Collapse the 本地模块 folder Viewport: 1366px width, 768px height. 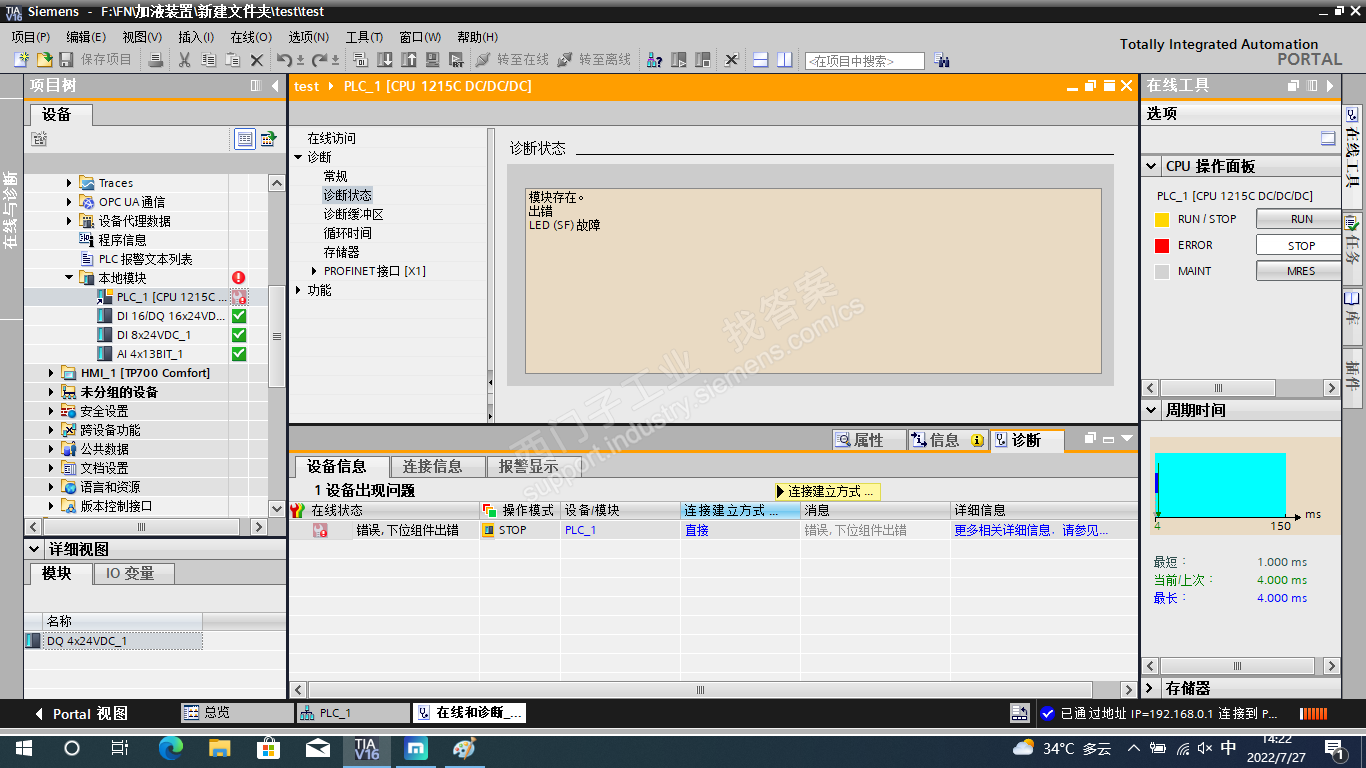tap(70, 278)
